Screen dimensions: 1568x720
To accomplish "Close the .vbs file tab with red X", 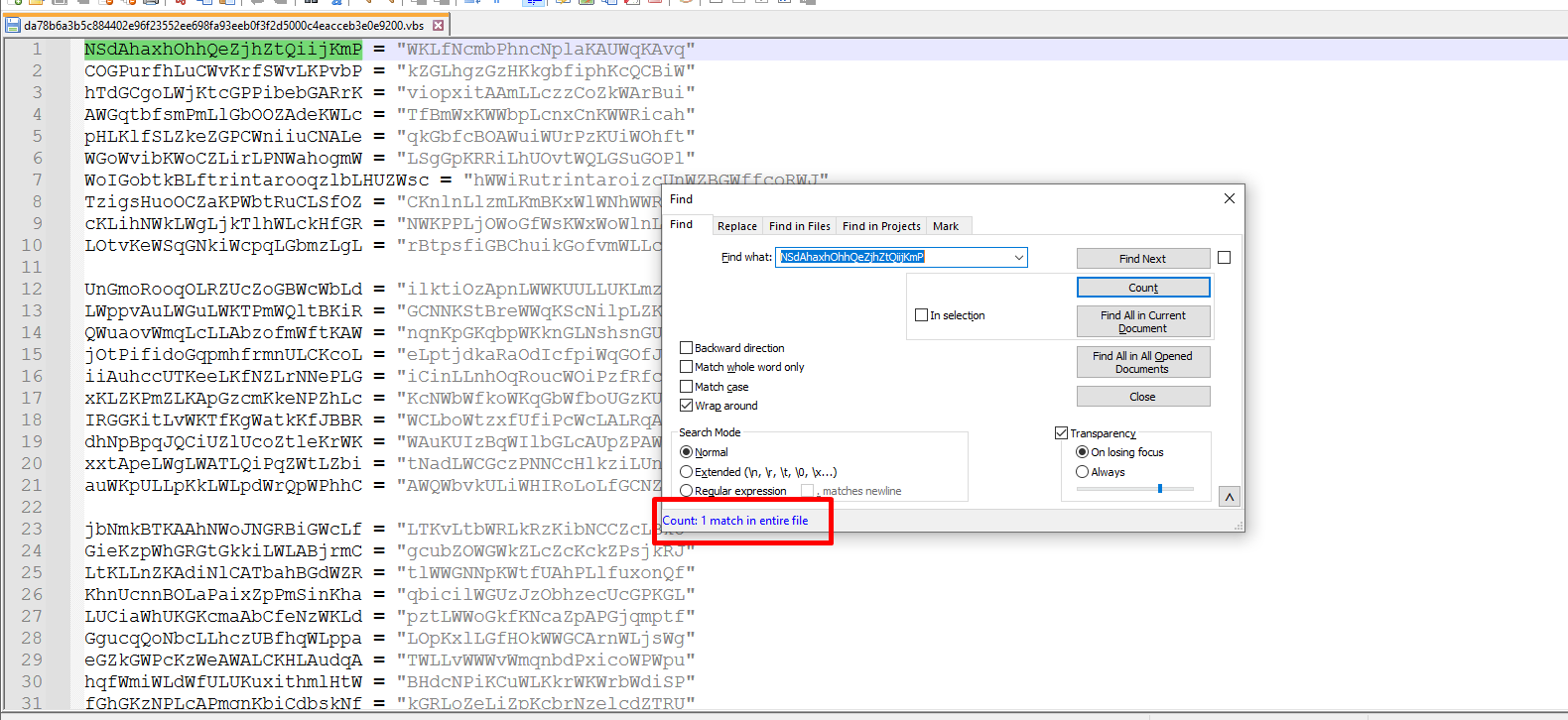I will click(438, 26).
